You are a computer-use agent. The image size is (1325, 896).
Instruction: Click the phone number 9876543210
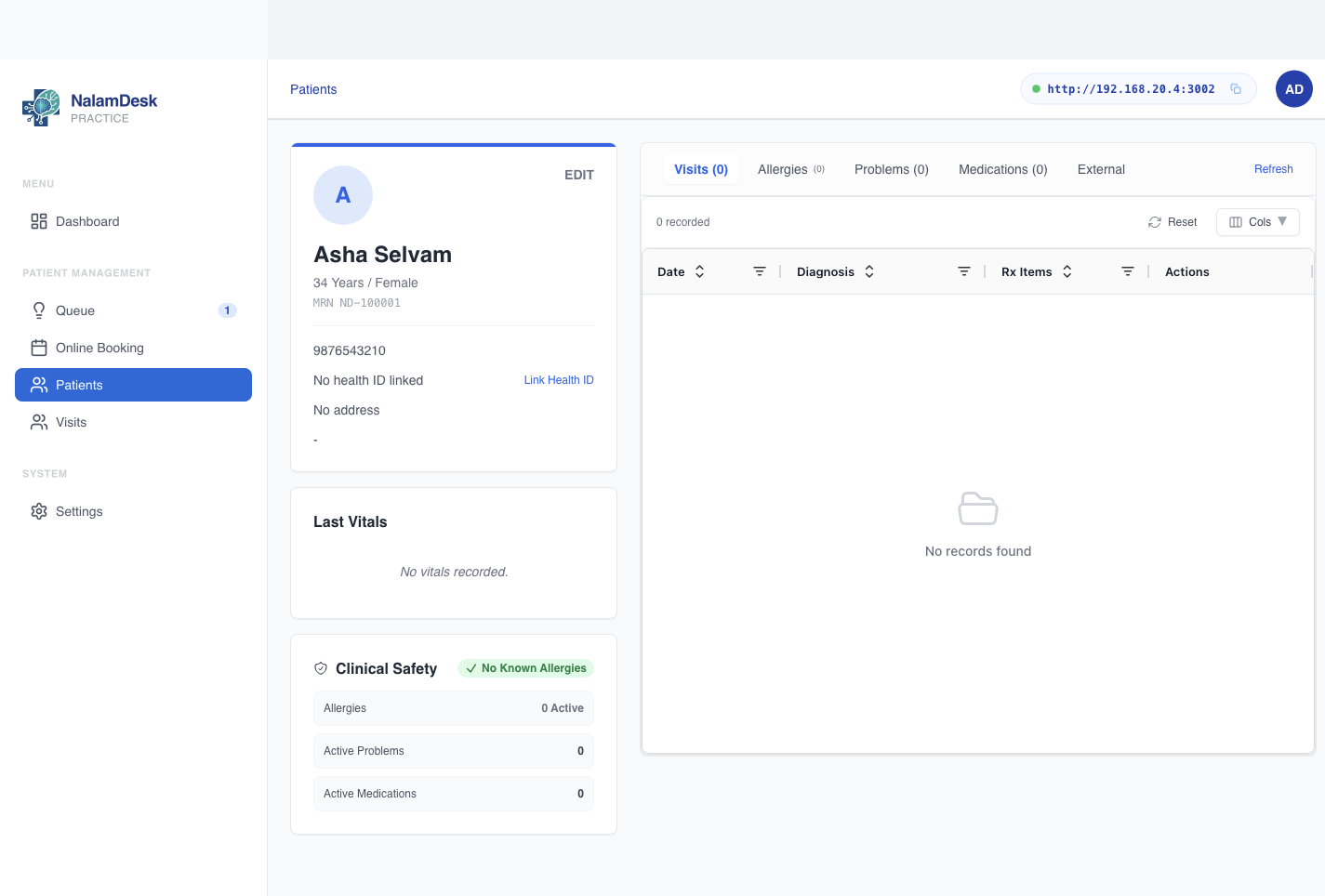pyautogui.click(x=350, y=350)
